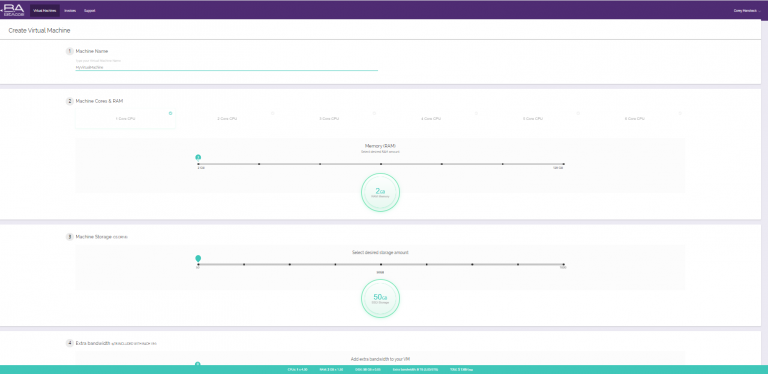The height and width of the screenshot is (374, 768).
Task: Click the extra bandwidth slider handle
Action: pos(198,364)
